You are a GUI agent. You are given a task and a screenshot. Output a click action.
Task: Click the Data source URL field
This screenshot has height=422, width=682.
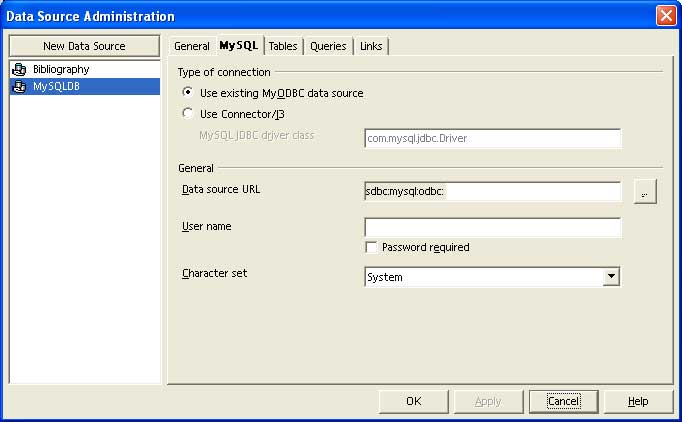click(492, 192)
